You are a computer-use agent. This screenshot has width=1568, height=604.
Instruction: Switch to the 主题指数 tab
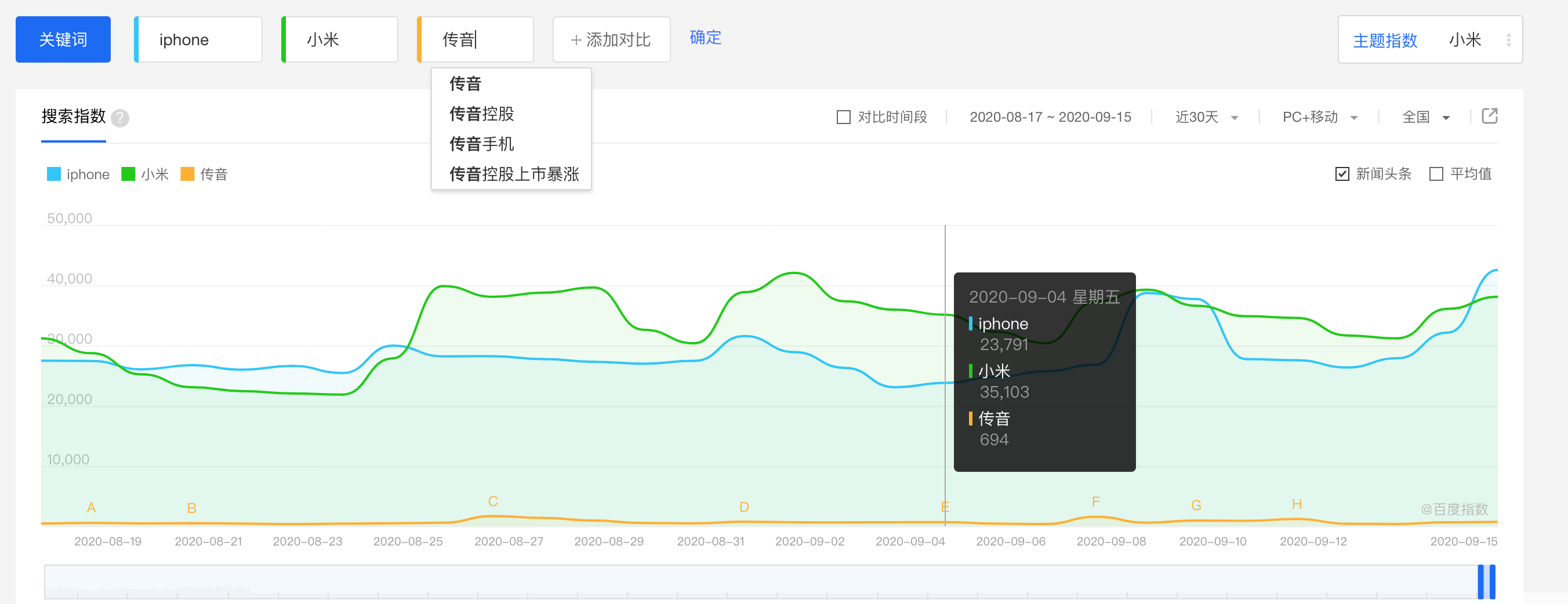click(x=1385, y=39)
